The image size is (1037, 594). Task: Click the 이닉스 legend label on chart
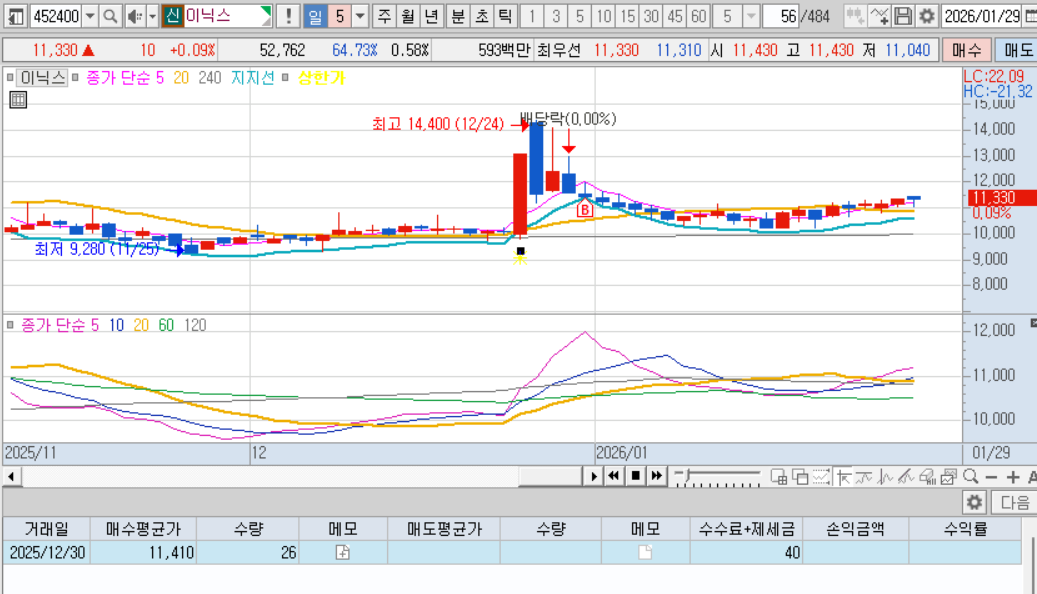tap(42, 78)
